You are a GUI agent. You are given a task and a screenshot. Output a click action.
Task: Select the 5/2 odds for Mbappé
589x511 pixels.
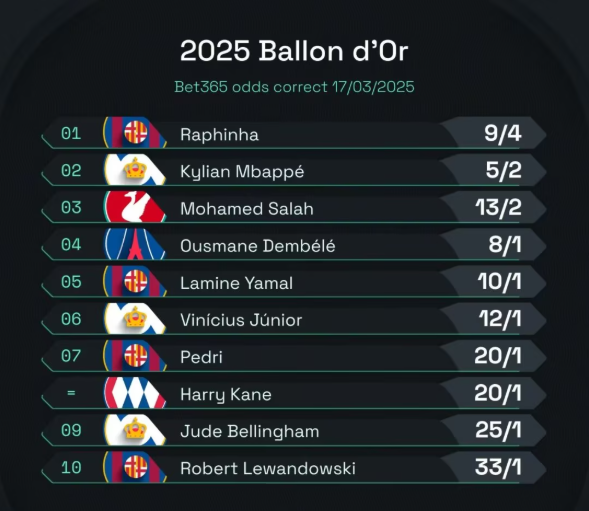tap(503, 170)
